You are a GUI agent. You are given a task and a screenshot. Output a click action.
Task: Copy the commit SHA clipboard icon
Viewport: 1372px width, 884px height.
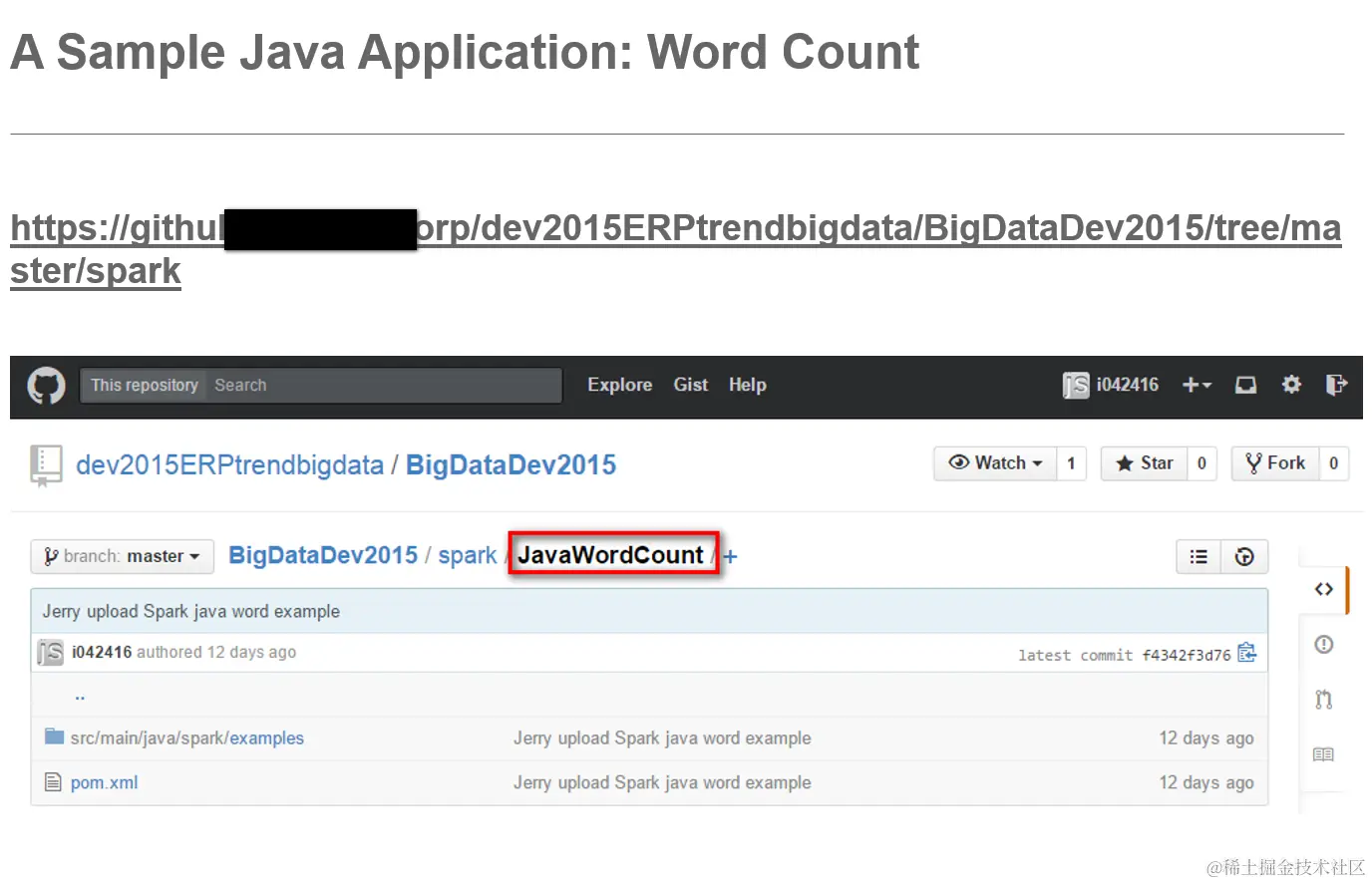[1246, 653]
